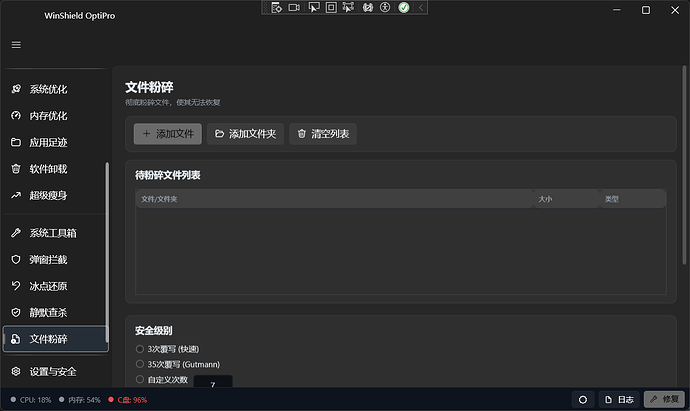
Task: Minimize the WinShield OptiPro window
Action: [x=617, y=10]
